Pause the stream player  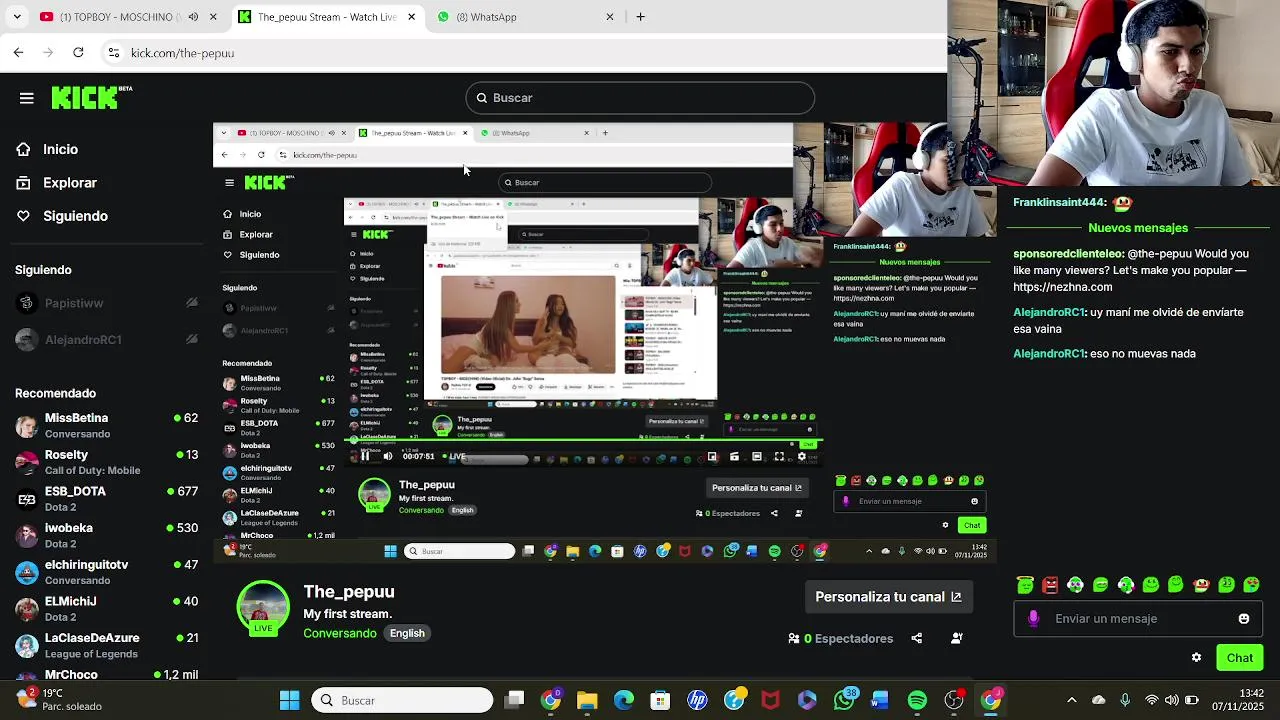pos(365,456)
